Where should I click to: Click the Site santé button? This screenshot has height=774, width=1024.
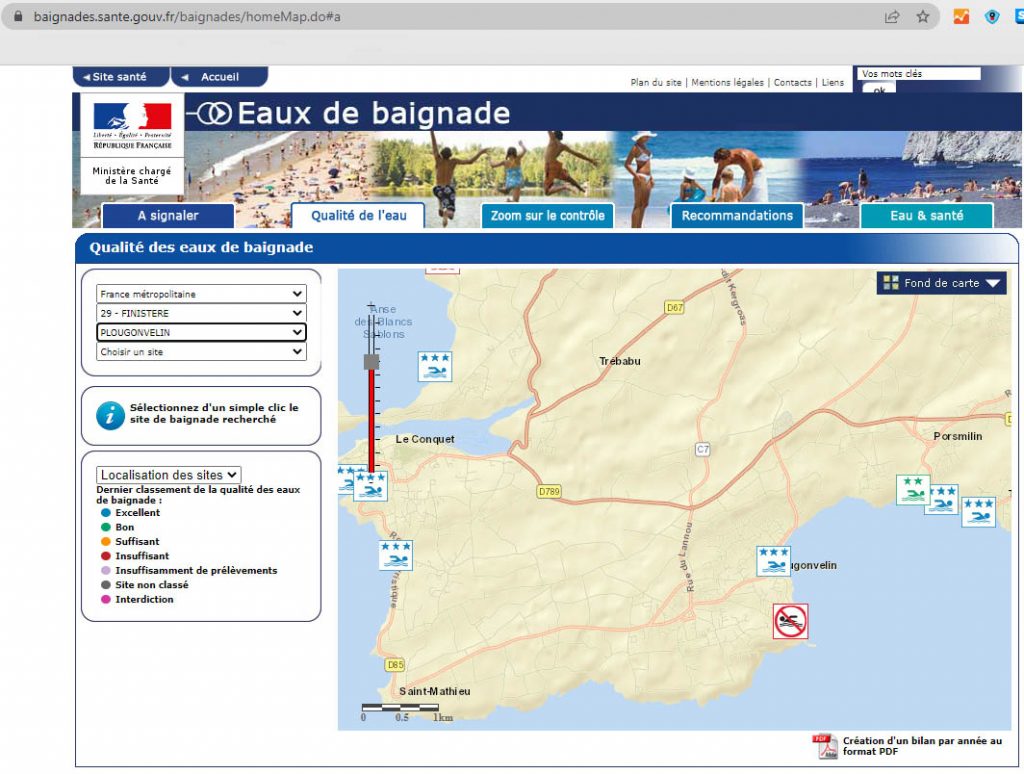point(120,76)
